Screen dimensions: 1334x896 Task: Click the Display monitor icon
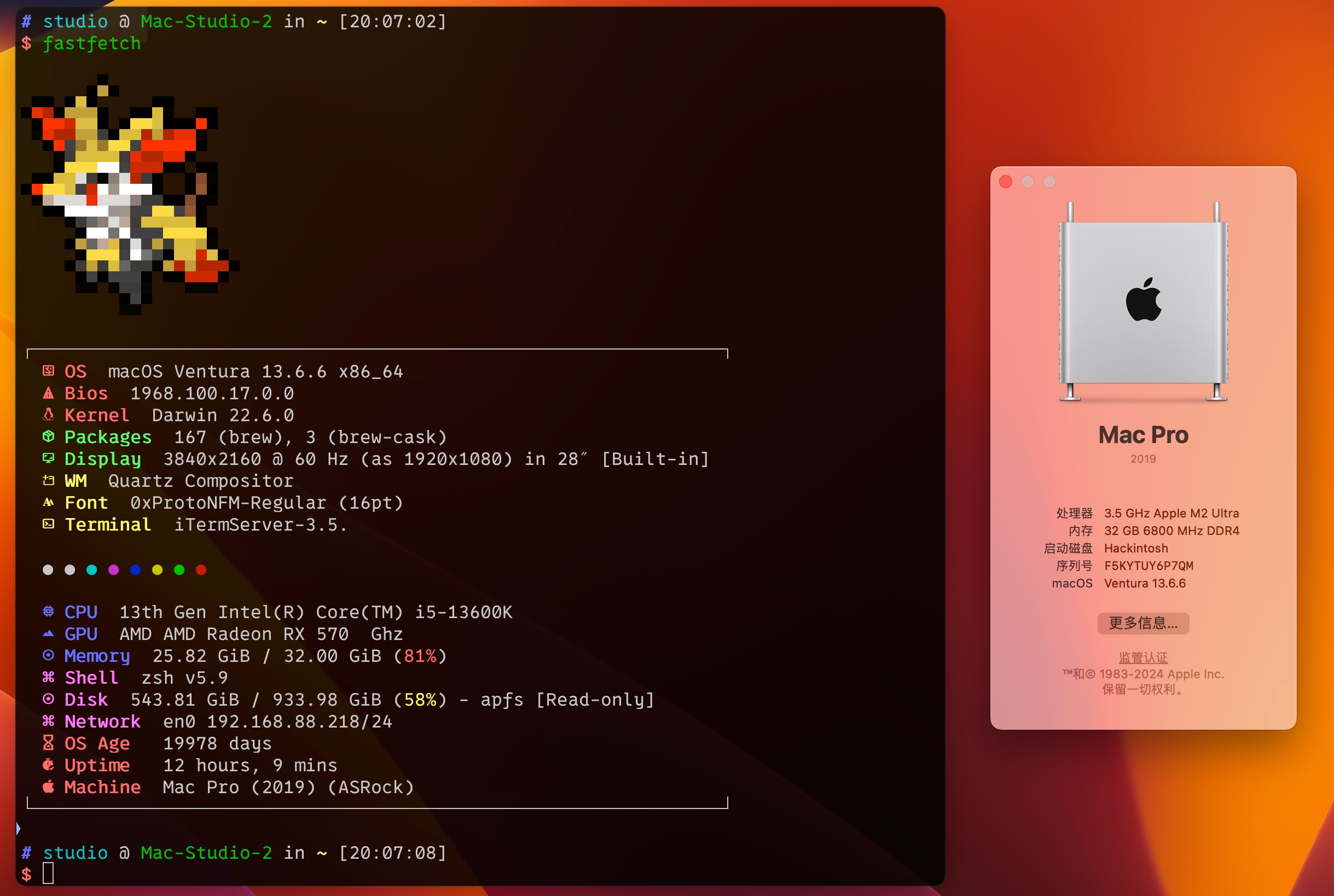(49, 458)
